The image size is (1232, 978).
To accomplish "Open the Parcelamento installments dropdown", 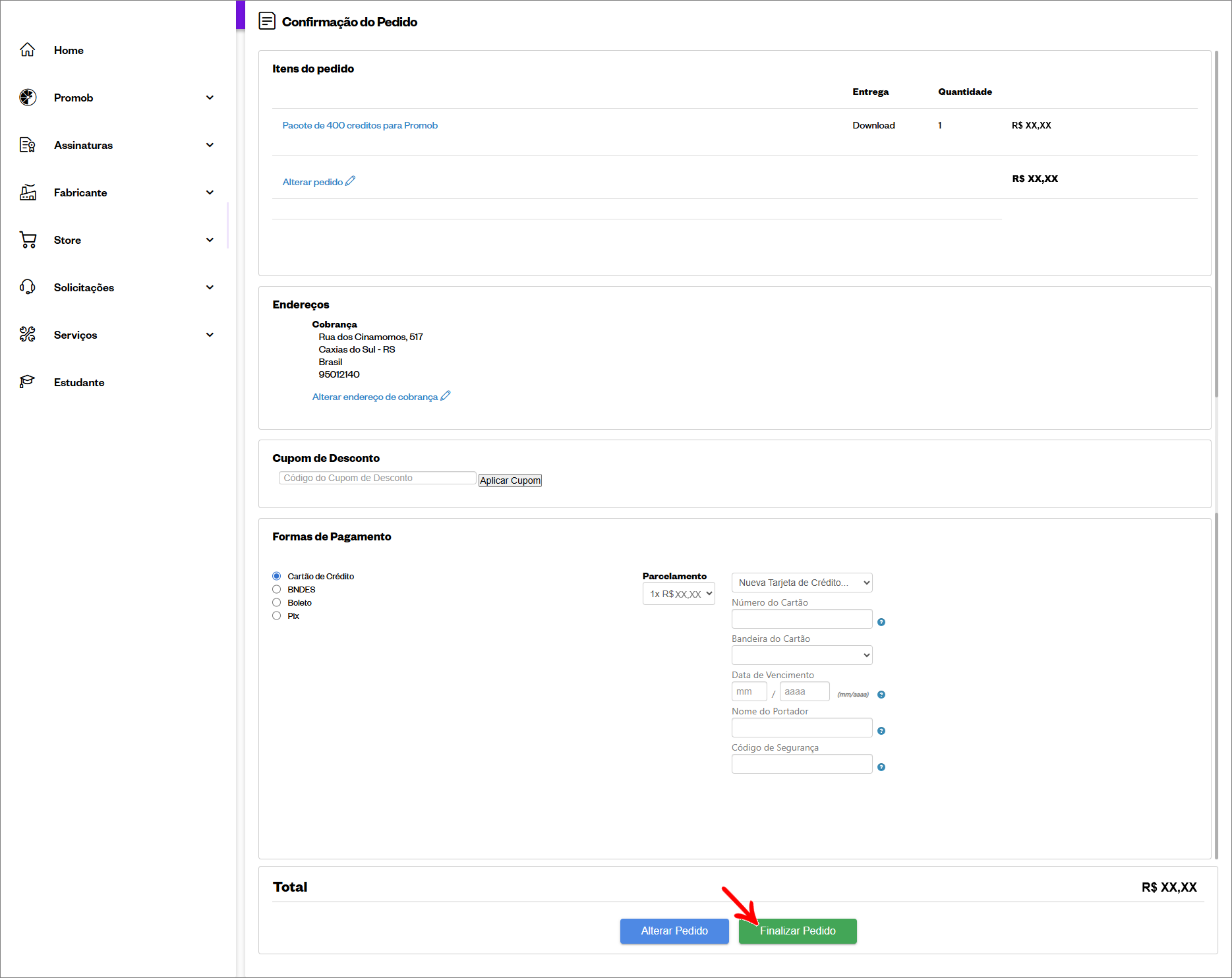I will [678, 594].
